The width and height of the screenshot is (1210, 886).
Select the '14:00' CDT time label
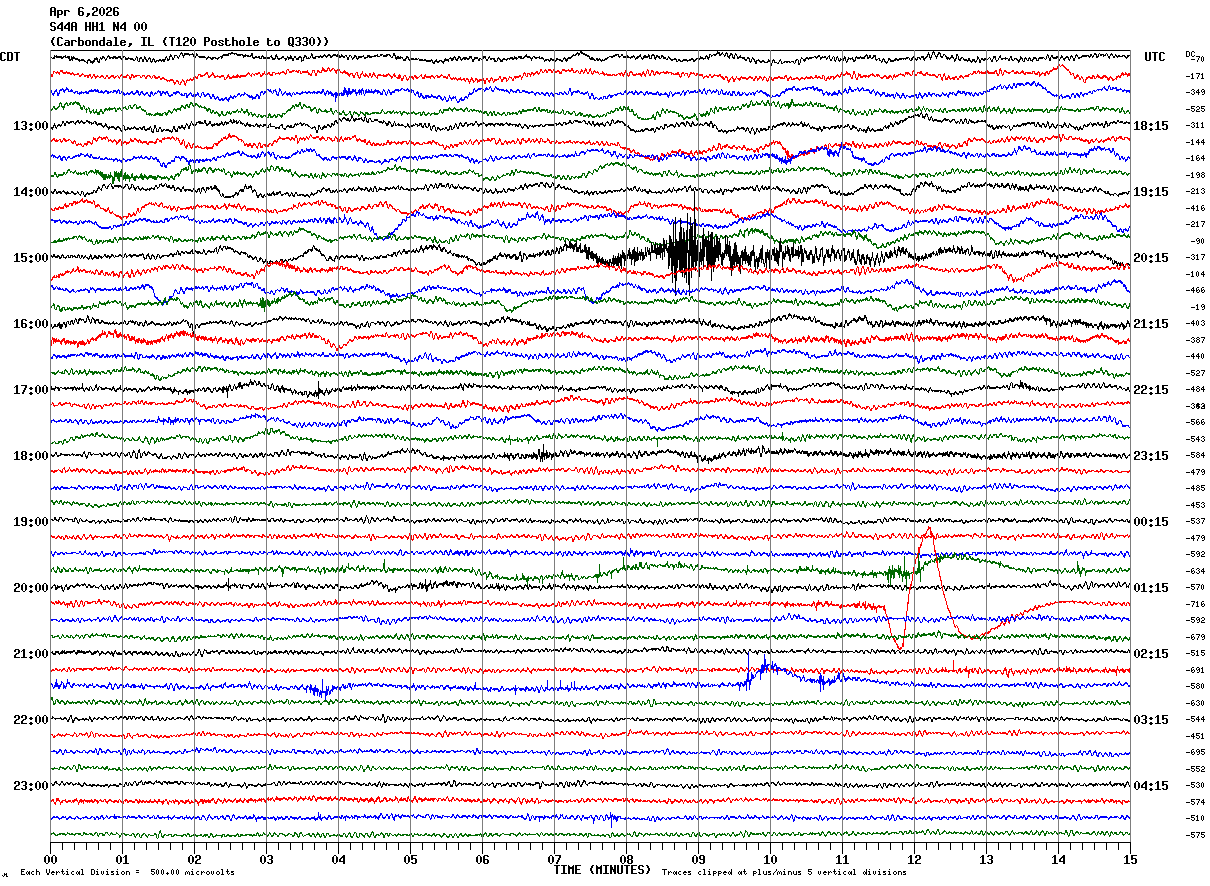[30, 192]
